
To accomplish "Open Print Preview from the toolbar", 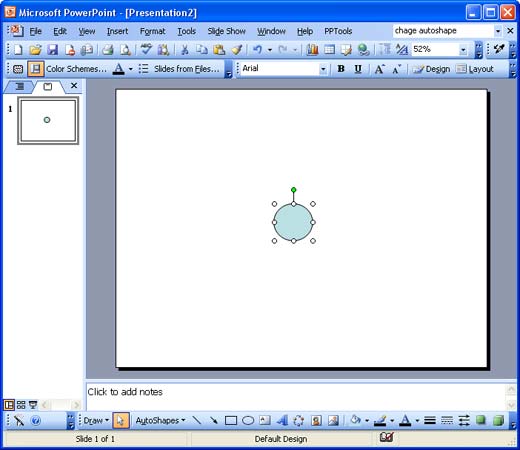I will 125,50.
